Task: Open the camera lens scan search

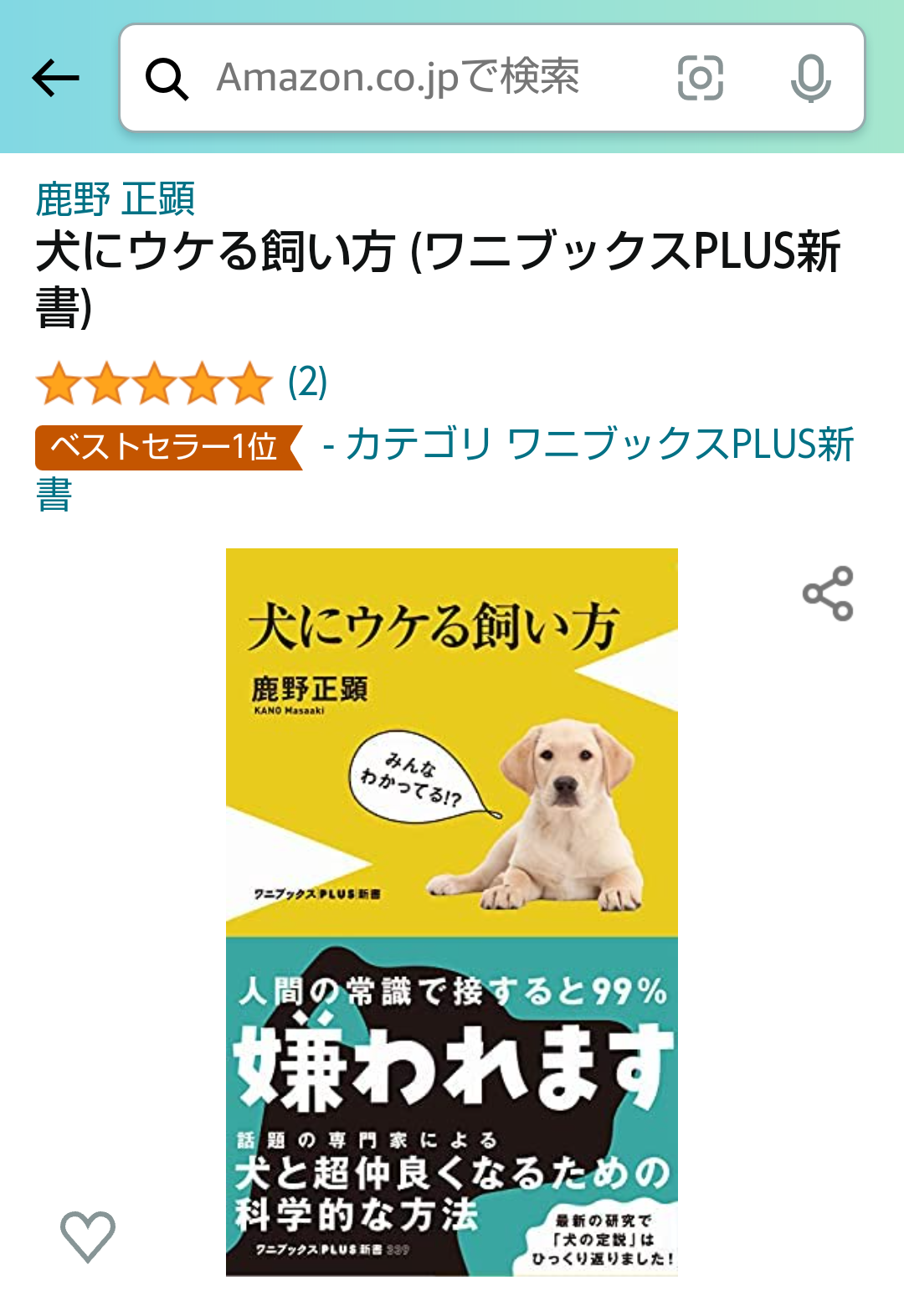Action: tap(700, 78)
